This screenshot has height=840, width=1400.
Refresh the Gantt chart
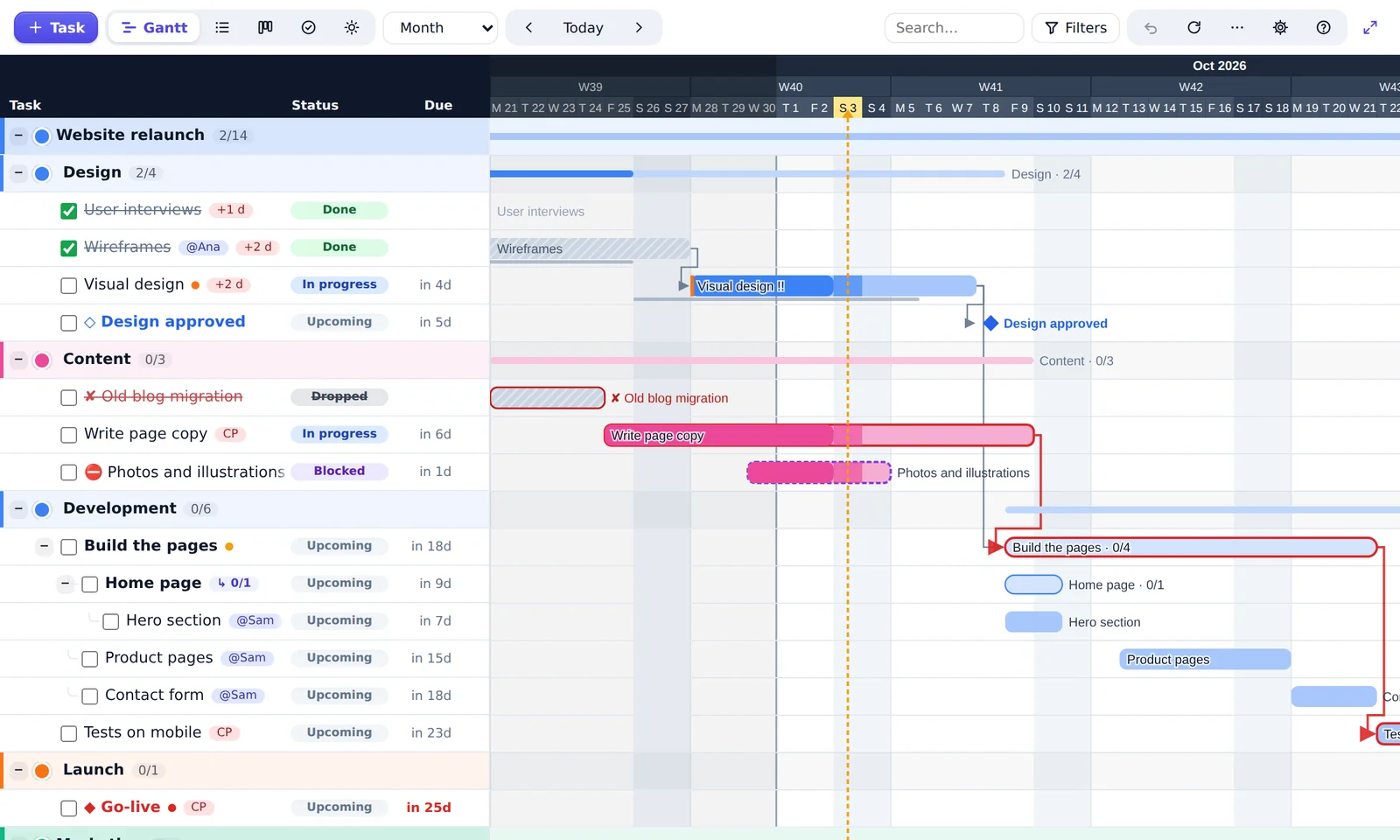click(x=1193, y=28)
